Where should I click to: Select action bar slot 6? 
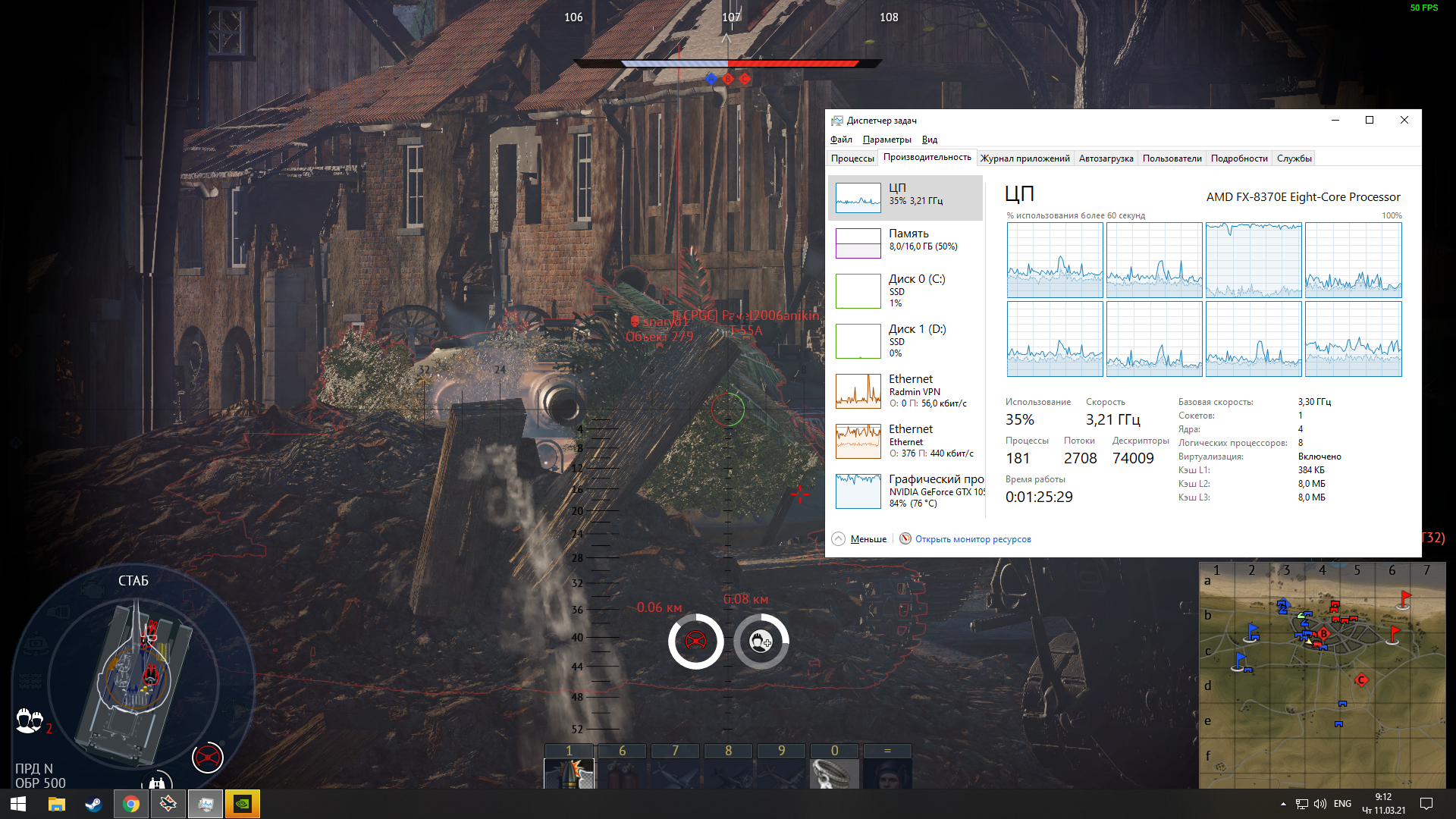point(623,767)
